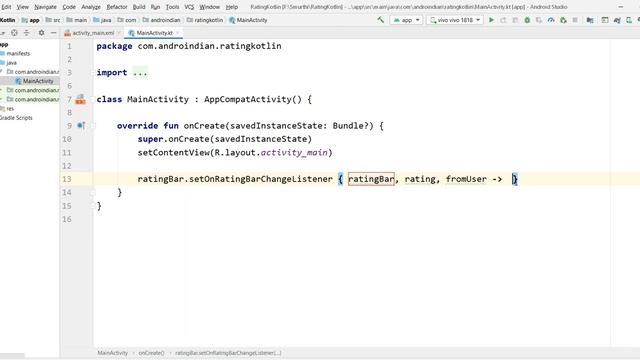The width and height of the screenshot is (640, 360).
Task: Close the MainActivity.kt tab
Action: (x=177, y=33)
